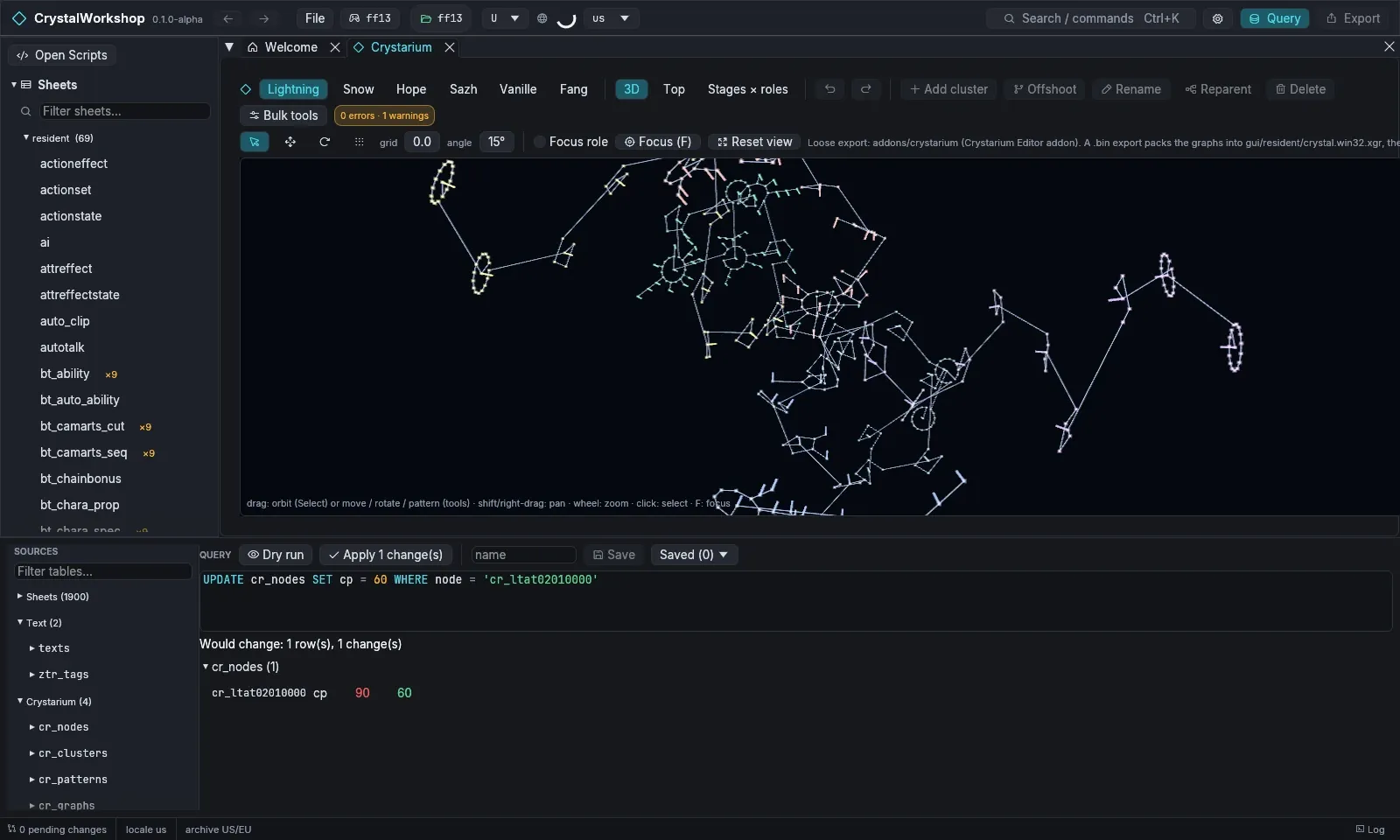This screenshot has height=840, width=1400.
Task: Go forward with the navigation arrow
Action: [x=263, y=18]
